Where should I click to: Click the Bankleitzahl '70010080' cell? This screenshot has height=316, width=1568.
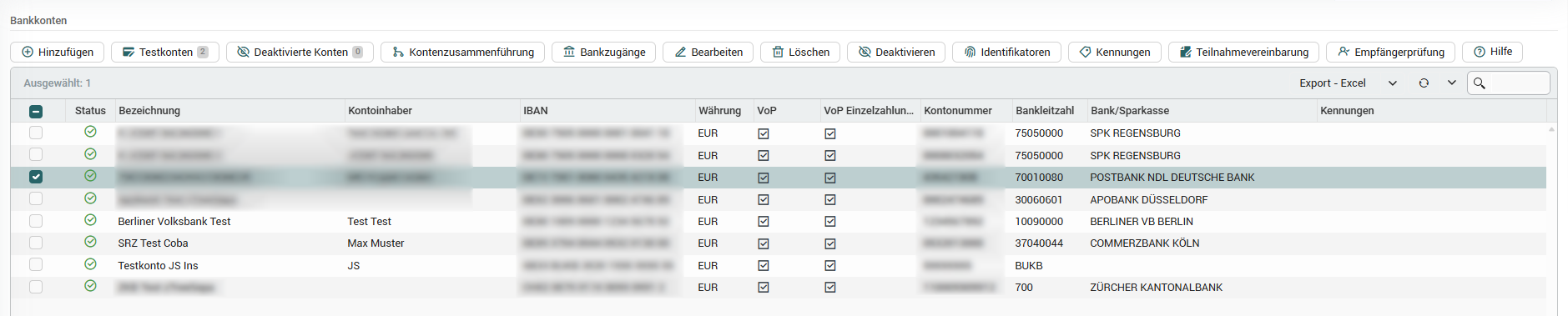click(1039, 178)
